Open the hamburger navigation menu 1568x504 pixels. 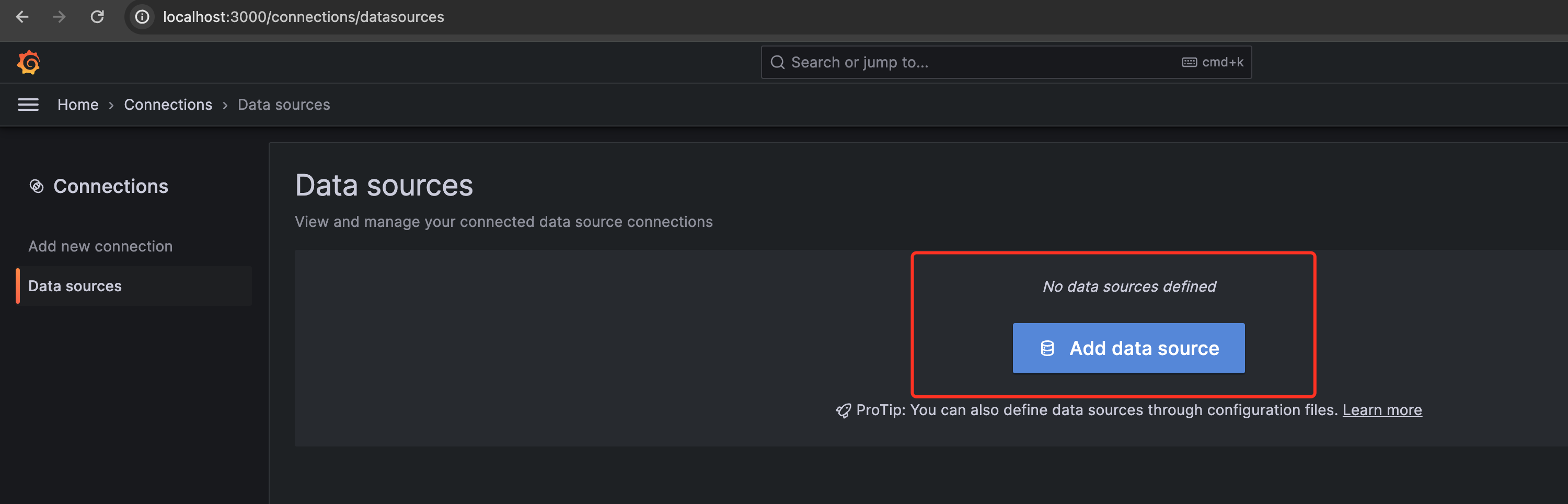pyautogui.click(x=28, y=105)
